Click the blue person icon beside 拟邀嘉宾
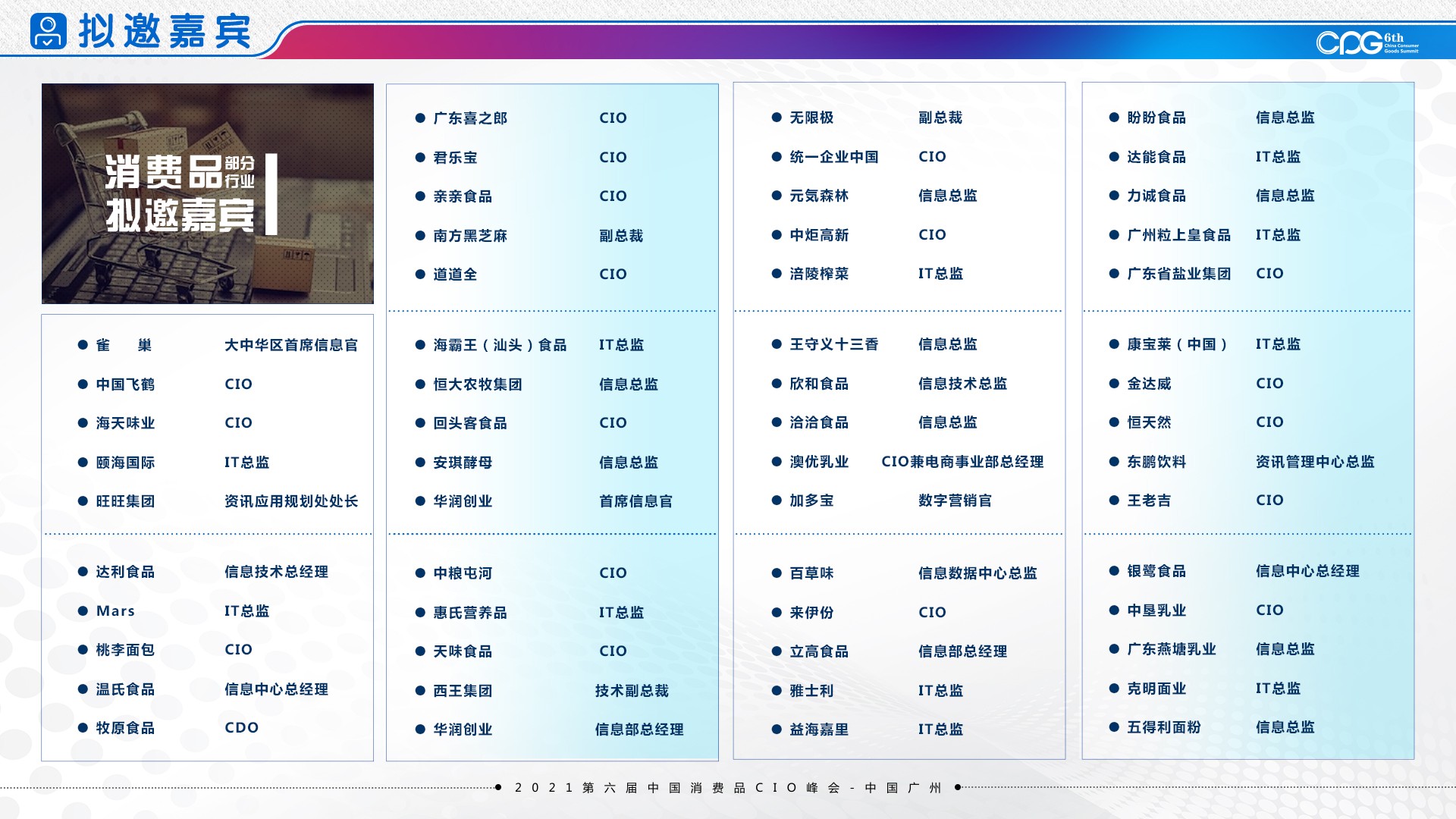Viewport: 1456px width, 819px height. click(x=49, y=31)
